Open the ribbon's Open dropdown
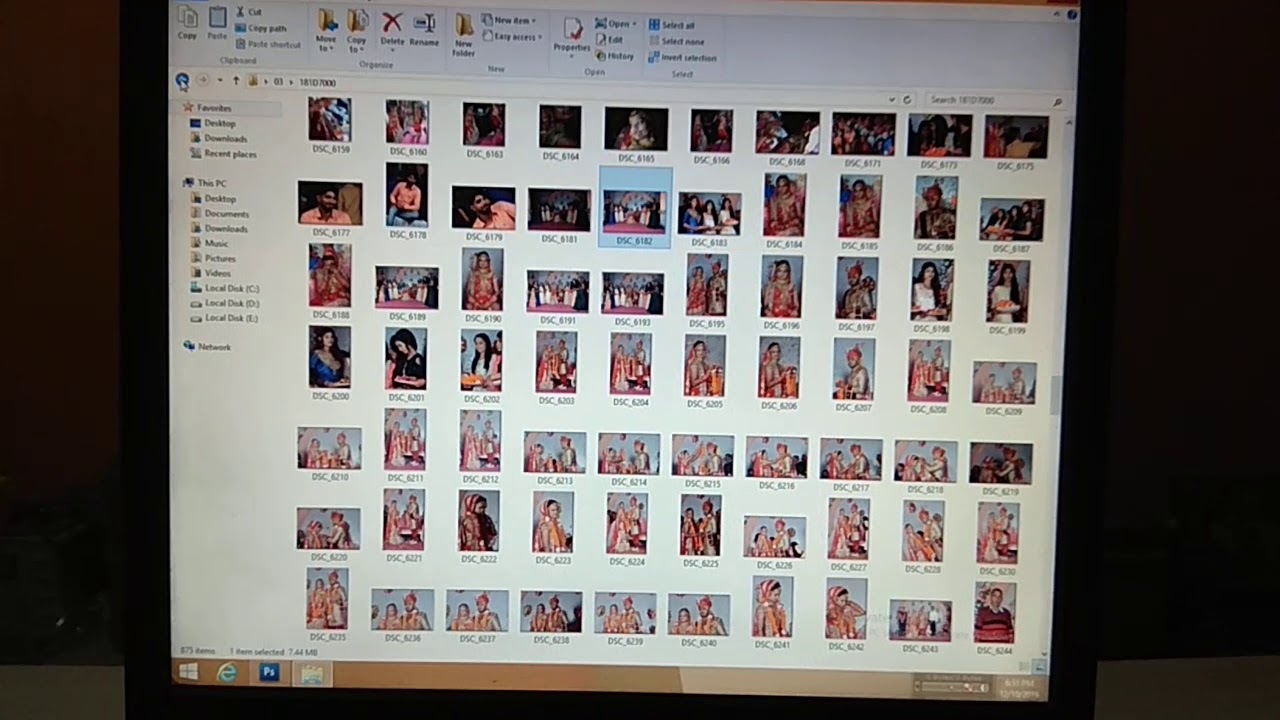 614,23
